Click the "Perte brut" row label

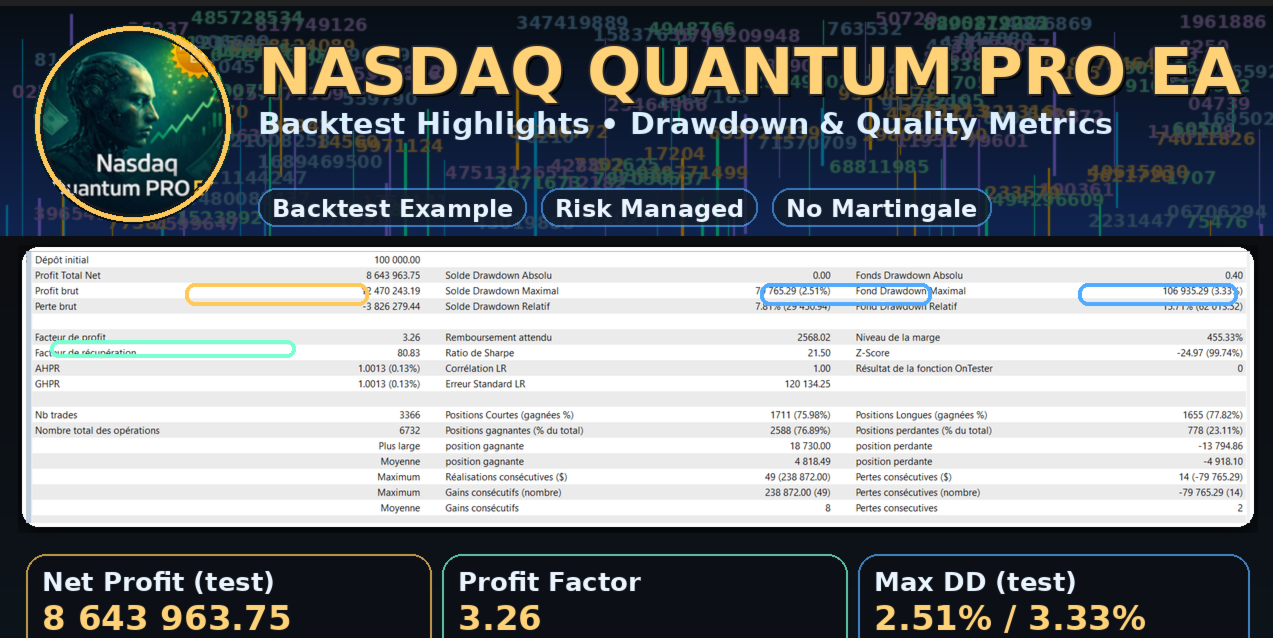coord(56,306)
